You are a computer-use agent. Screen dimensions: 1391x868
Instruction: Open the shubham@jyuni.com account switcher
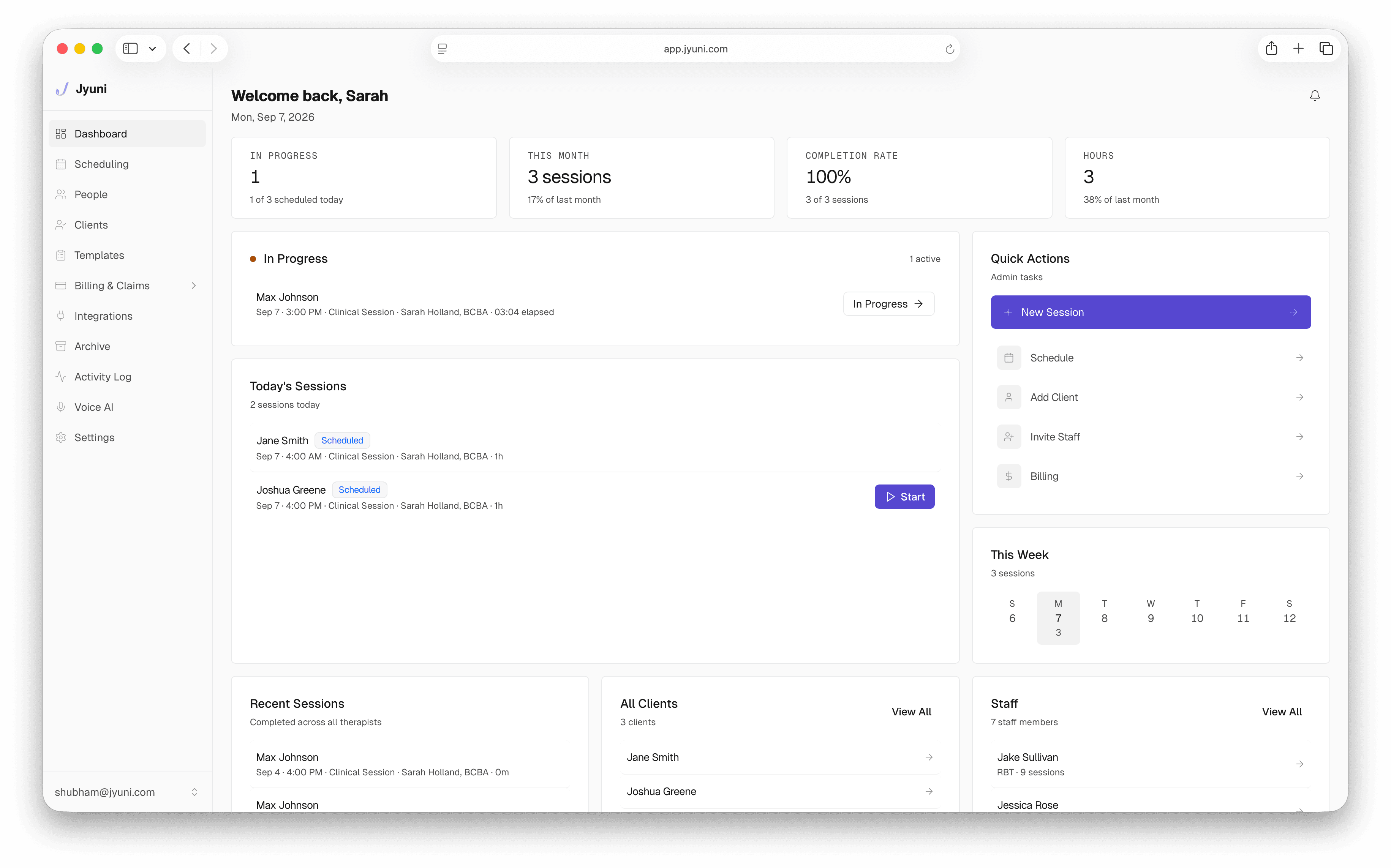pos(127,792)
